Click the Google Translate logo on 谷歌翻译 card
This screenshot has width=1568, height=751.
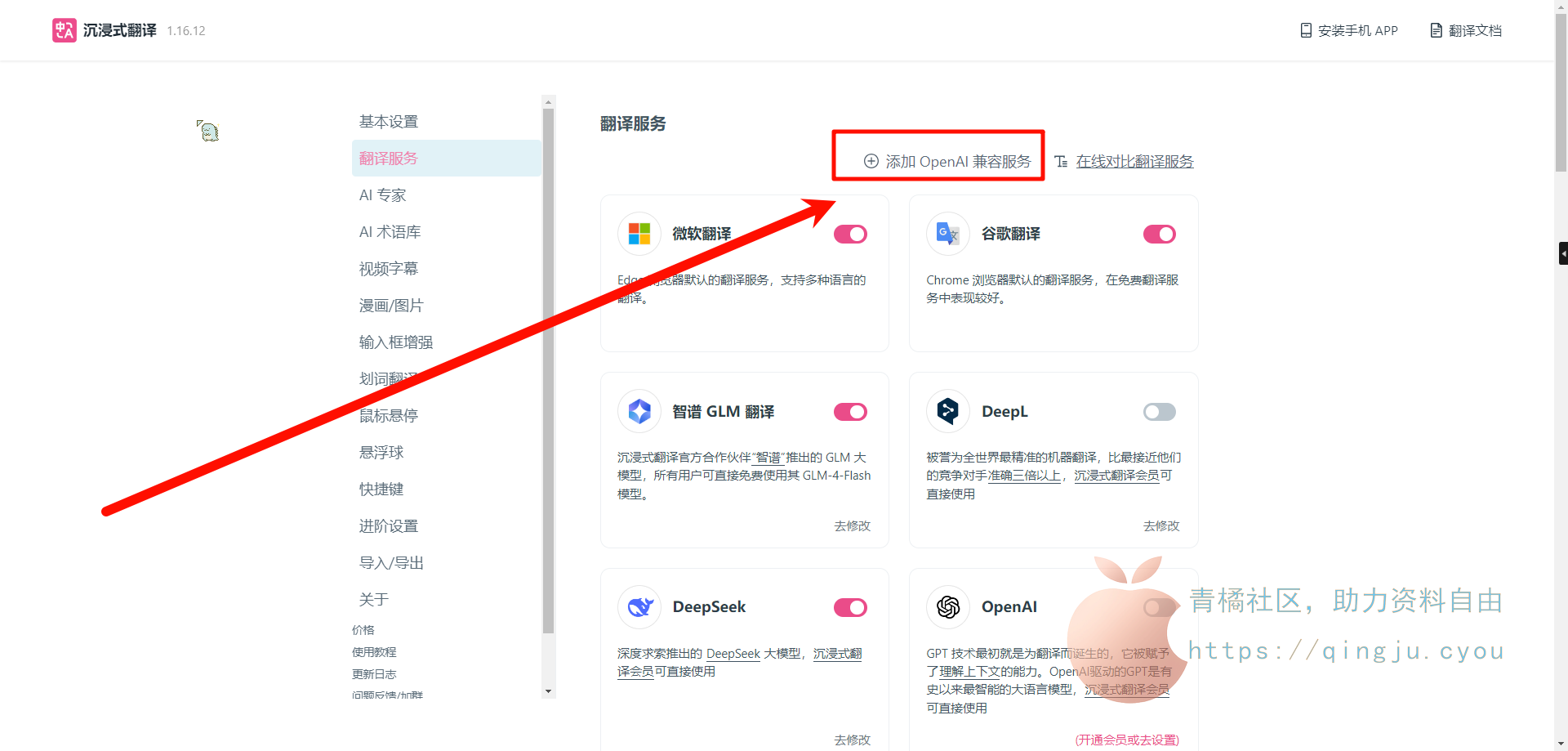pos(948,234)
